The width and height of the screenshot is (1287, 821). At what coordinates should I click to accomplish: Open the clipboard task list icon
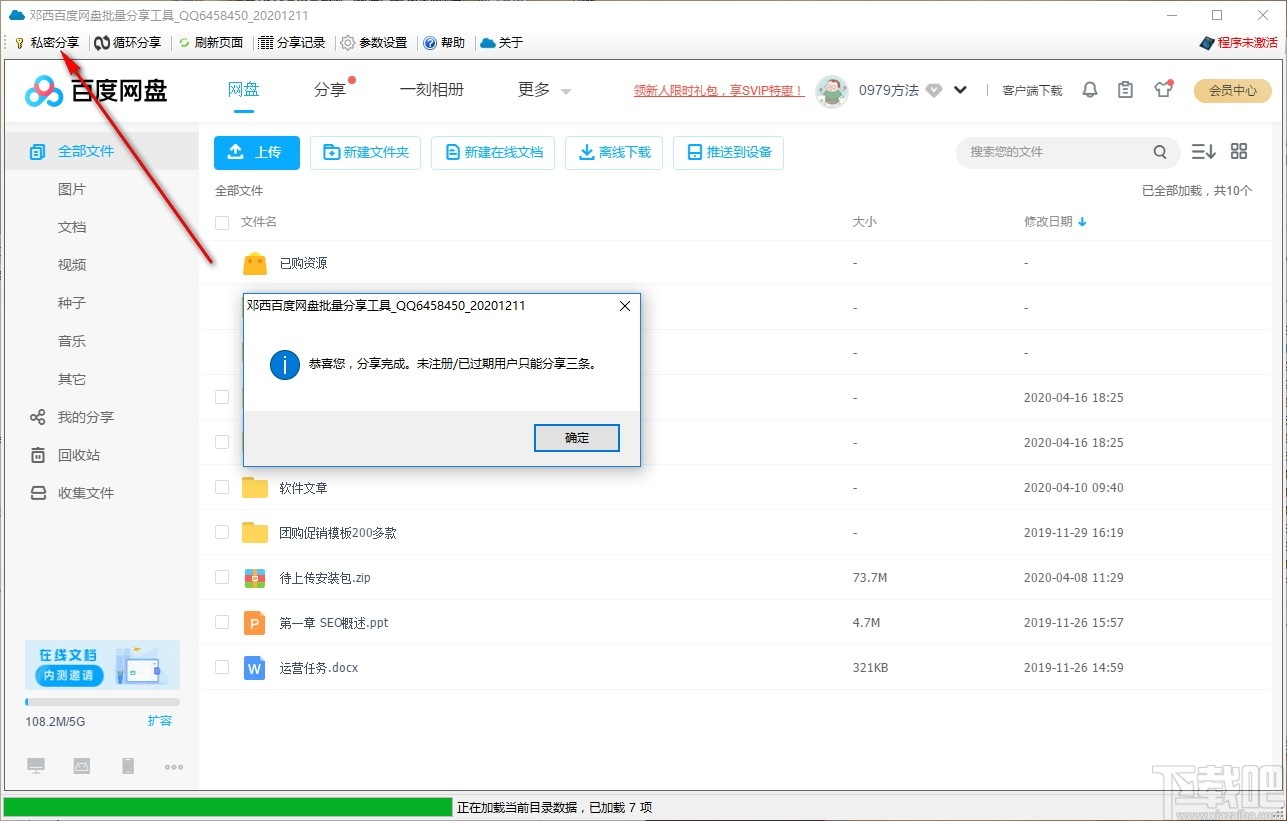[1126, 90]
